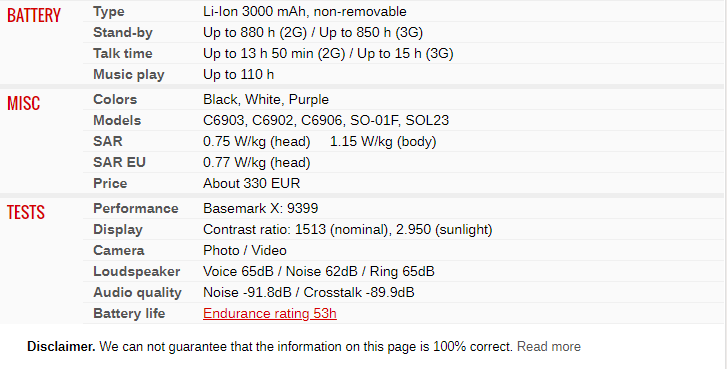The image size is (727, 369).
Task: Click the Read more disclaimer link
Action: [548, 347]
